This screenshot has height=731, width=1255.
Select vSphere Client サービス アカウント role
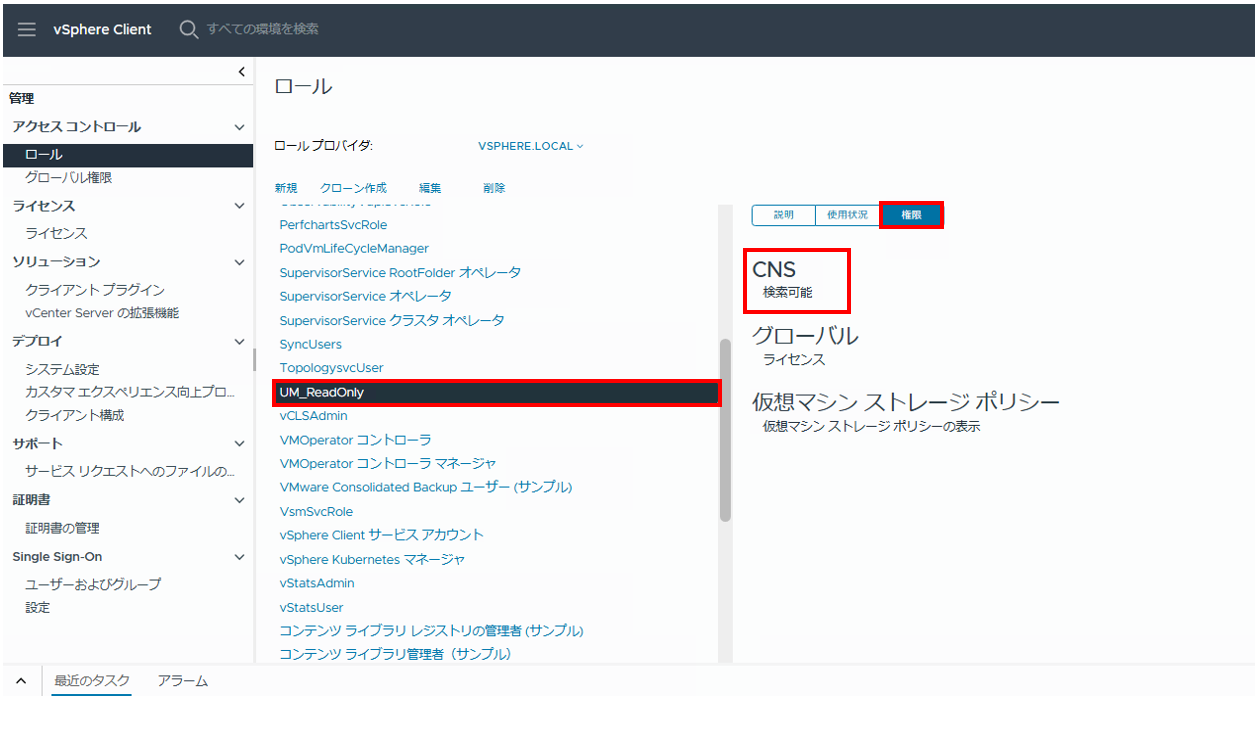pos(381,535)
